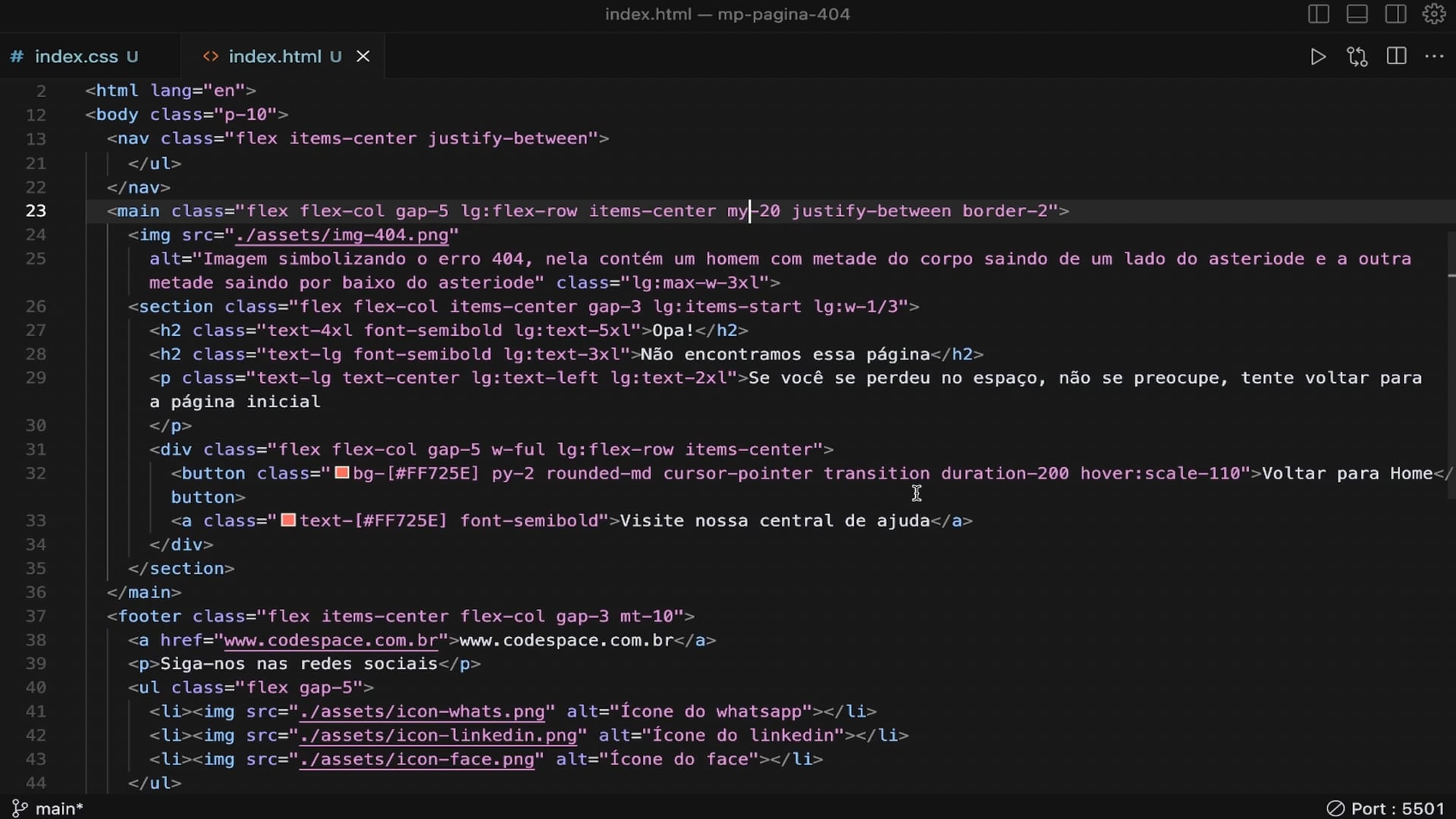The image size is (1456, 819).
Task: Click the "Ícone do whatsapp" alt text
Action: 711,711
